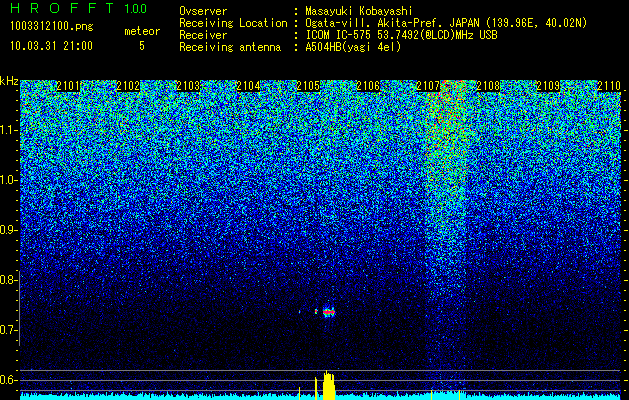Select the filename 1003312100.png
Viewport: 629px width, 400px height.
pos(52,27)
